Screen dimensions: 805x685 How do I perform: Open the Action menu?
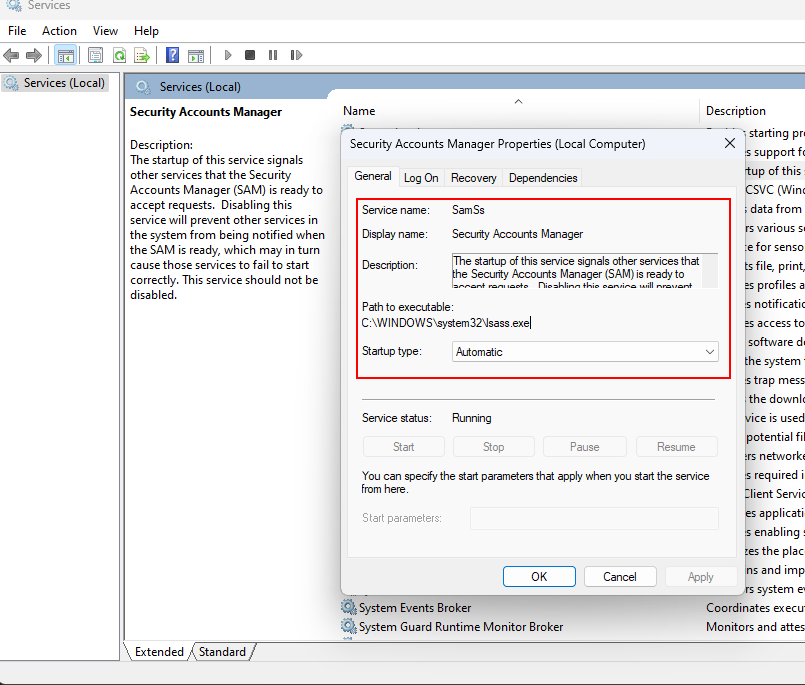click(59, 31)
